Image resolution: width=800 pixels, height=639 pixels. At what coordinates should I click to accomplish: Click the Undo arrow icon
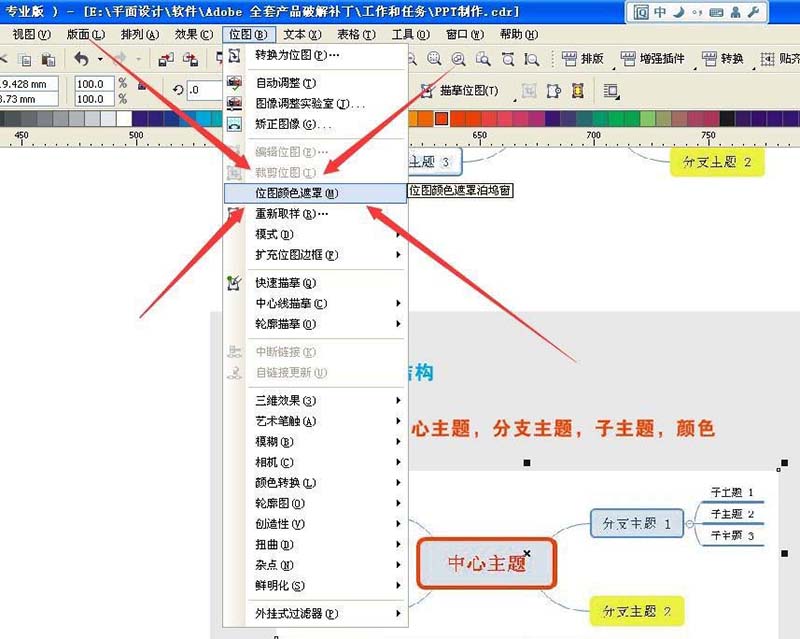pyautogui.click(x=81, y=59)
